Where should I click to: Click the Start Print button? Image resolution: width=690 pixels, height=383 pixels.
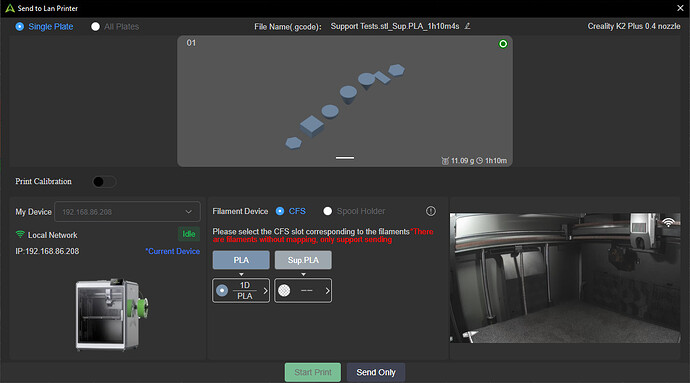click(313, 372)
